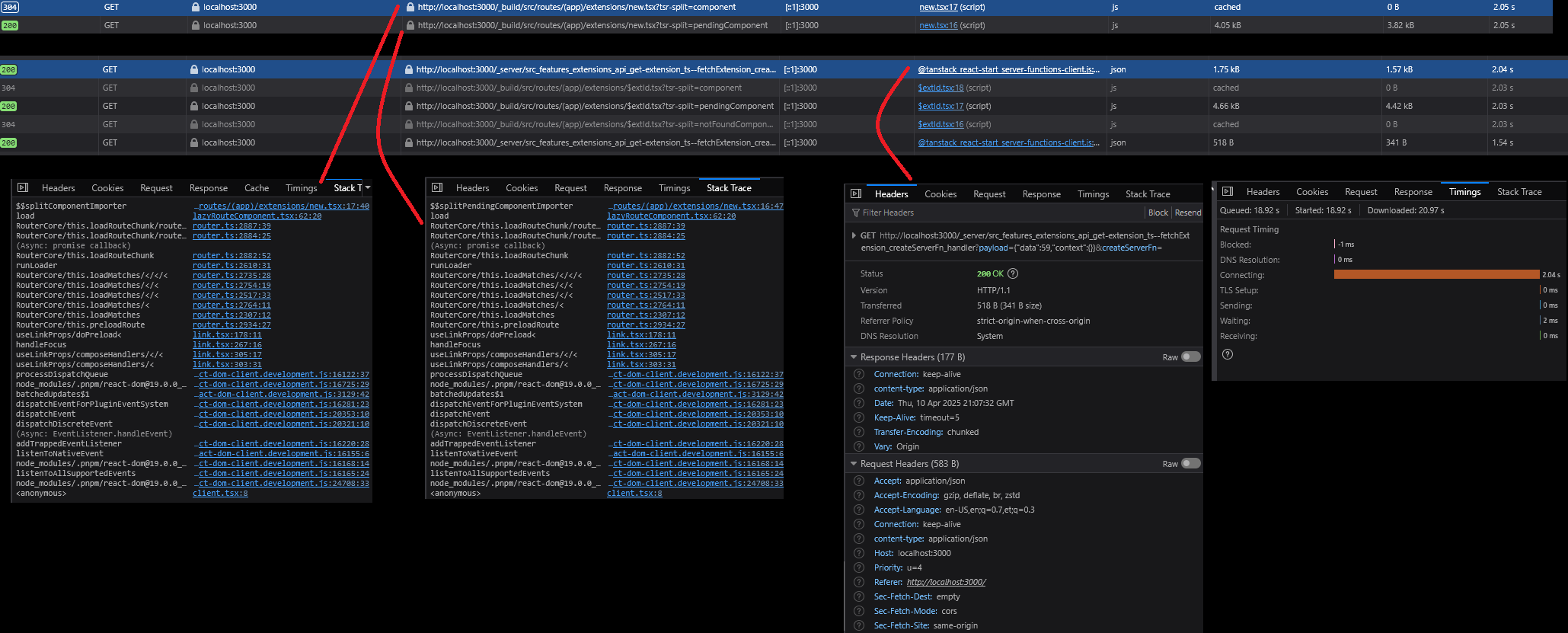1568x633 pixels.
Task: Click the '518 B (341 B size)' transferred value
Action: (x=1009, y=305)
